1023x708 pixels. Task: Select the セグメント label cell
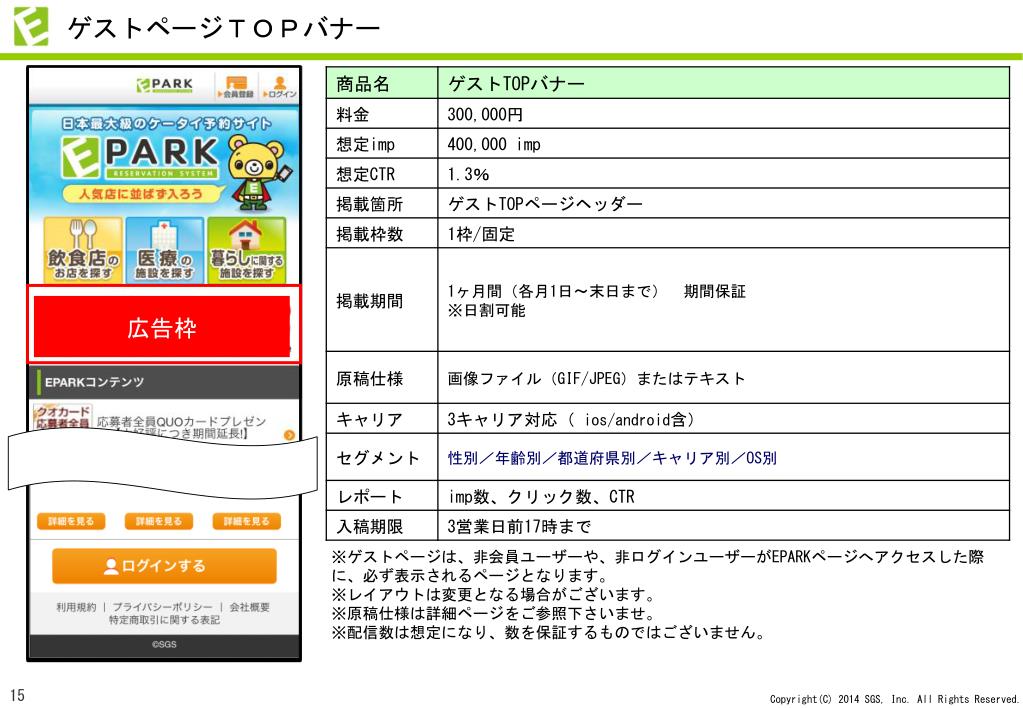tap(382, 457)
